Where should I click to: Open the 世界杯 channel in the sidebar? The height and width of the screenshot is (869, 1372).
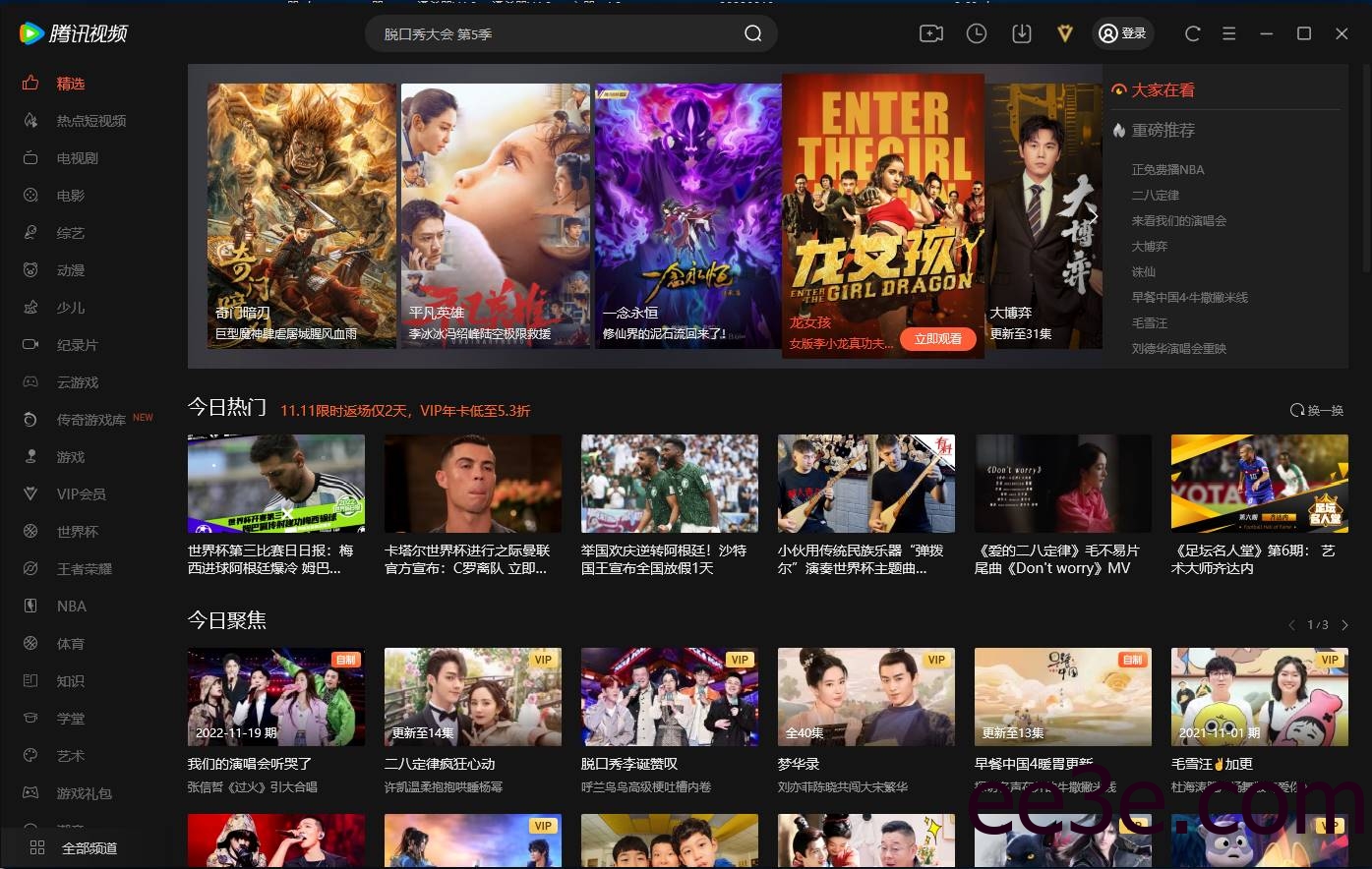(x=77, y=532)
